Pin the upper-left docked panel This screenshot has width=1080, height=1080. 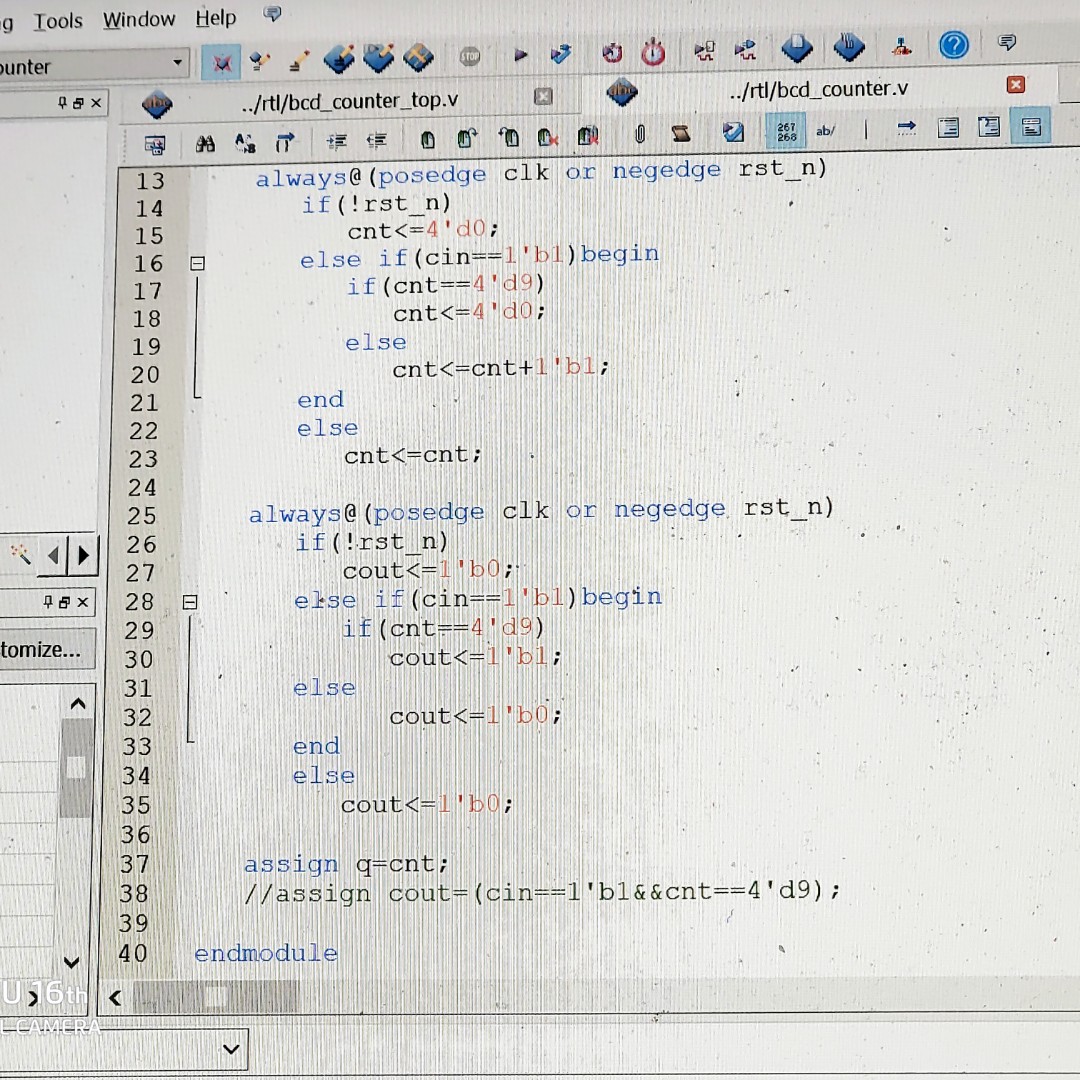tap(62, 103)
